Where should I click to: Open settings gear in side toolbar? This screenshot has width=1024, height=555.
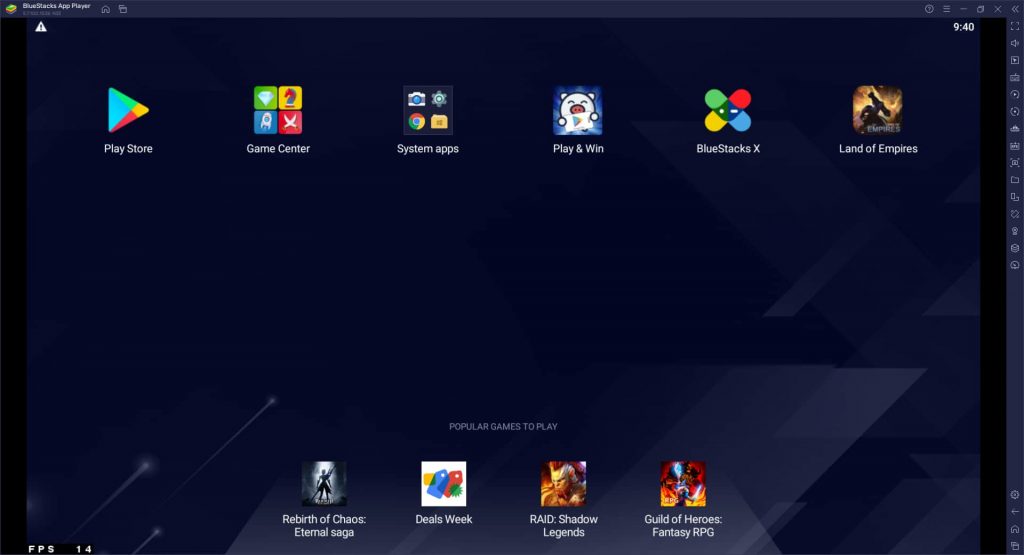(1015, 495)
